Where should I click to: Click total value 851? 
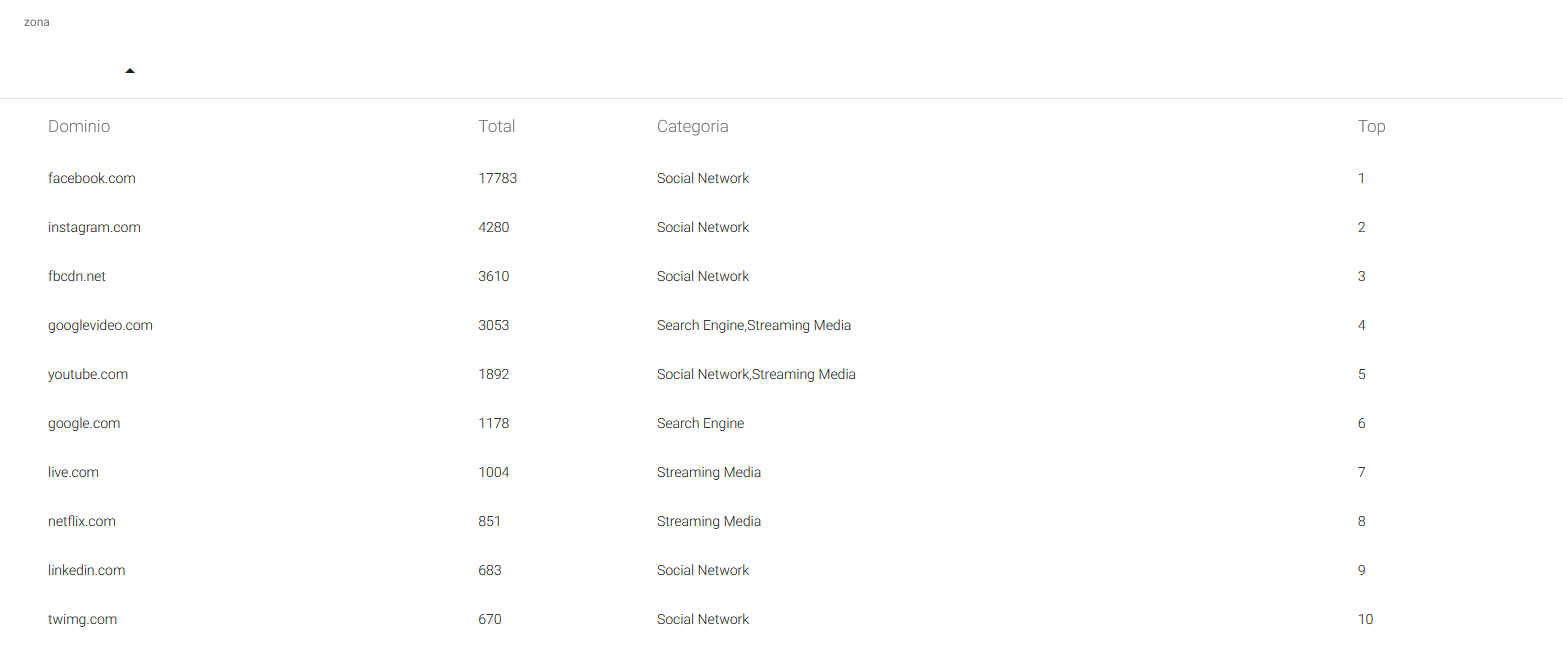coord(490,521)
